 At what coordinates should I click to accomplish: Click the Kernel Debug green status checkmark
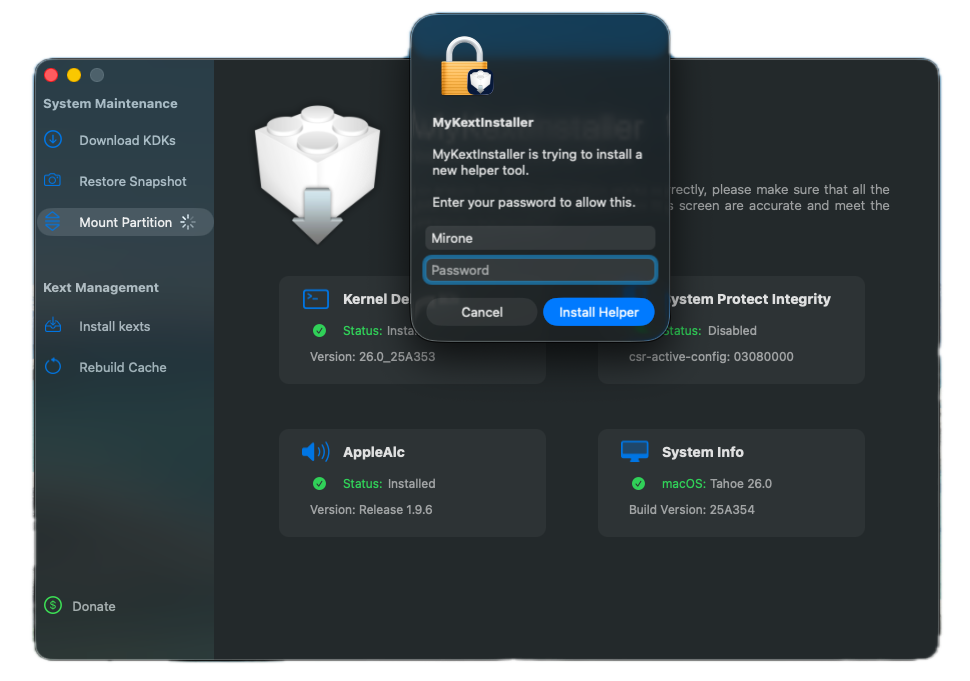tap(319, 331)
